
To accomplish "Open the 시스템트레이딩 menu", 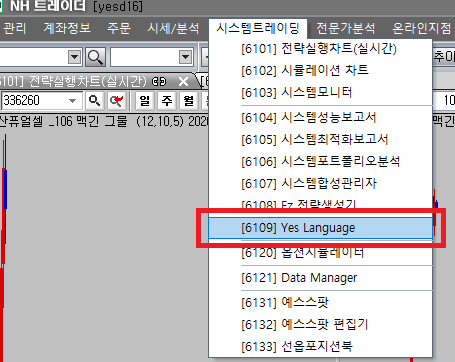I will (258, 28).
